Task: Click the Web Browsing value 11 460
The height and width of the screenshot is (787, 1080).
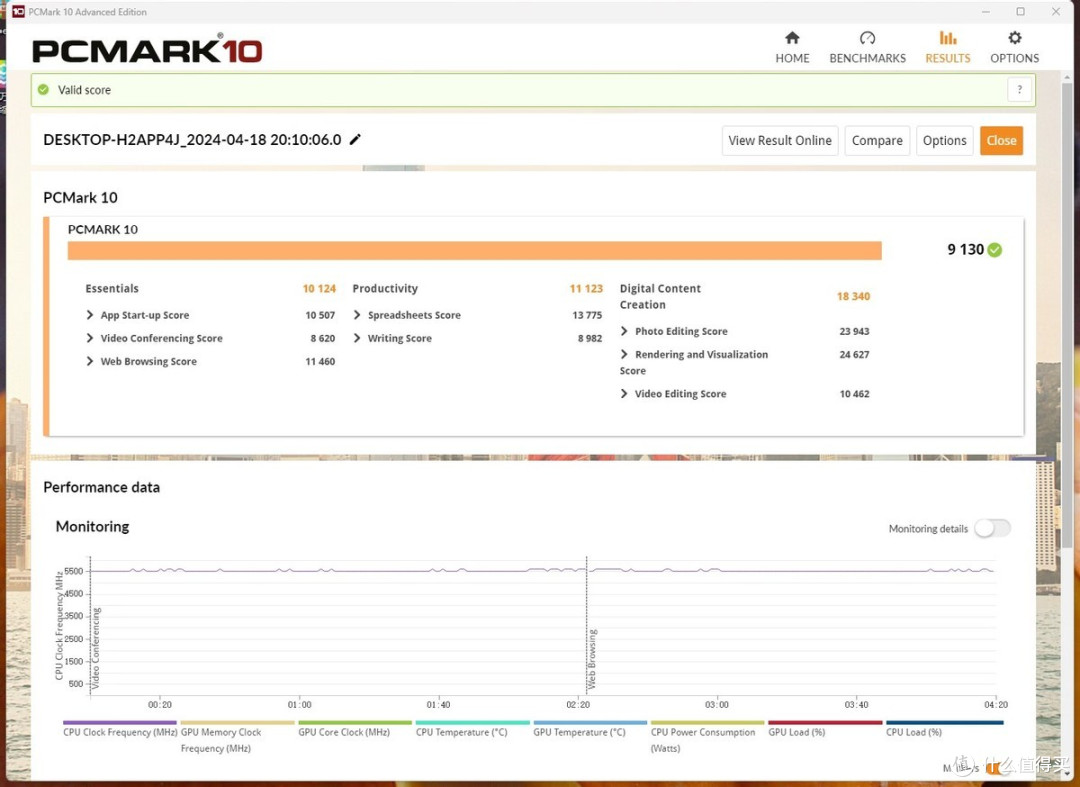Action: [320, 361]
